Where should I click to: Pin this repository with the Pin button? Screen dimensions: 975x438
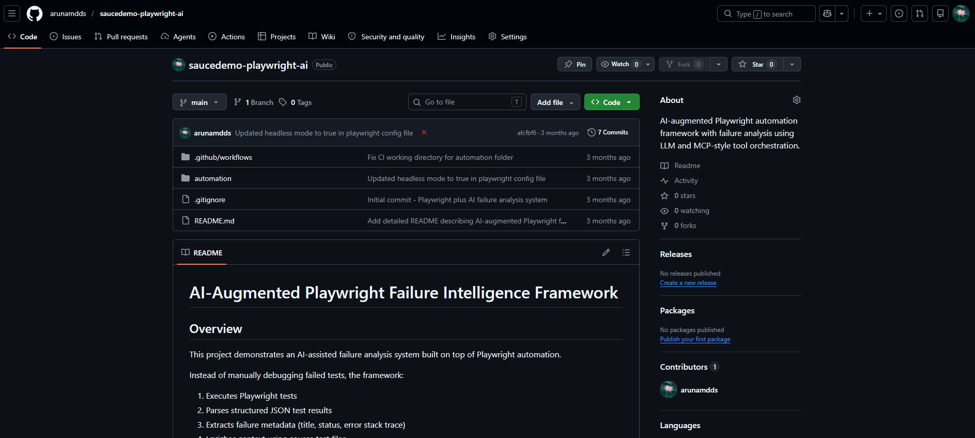575,64
